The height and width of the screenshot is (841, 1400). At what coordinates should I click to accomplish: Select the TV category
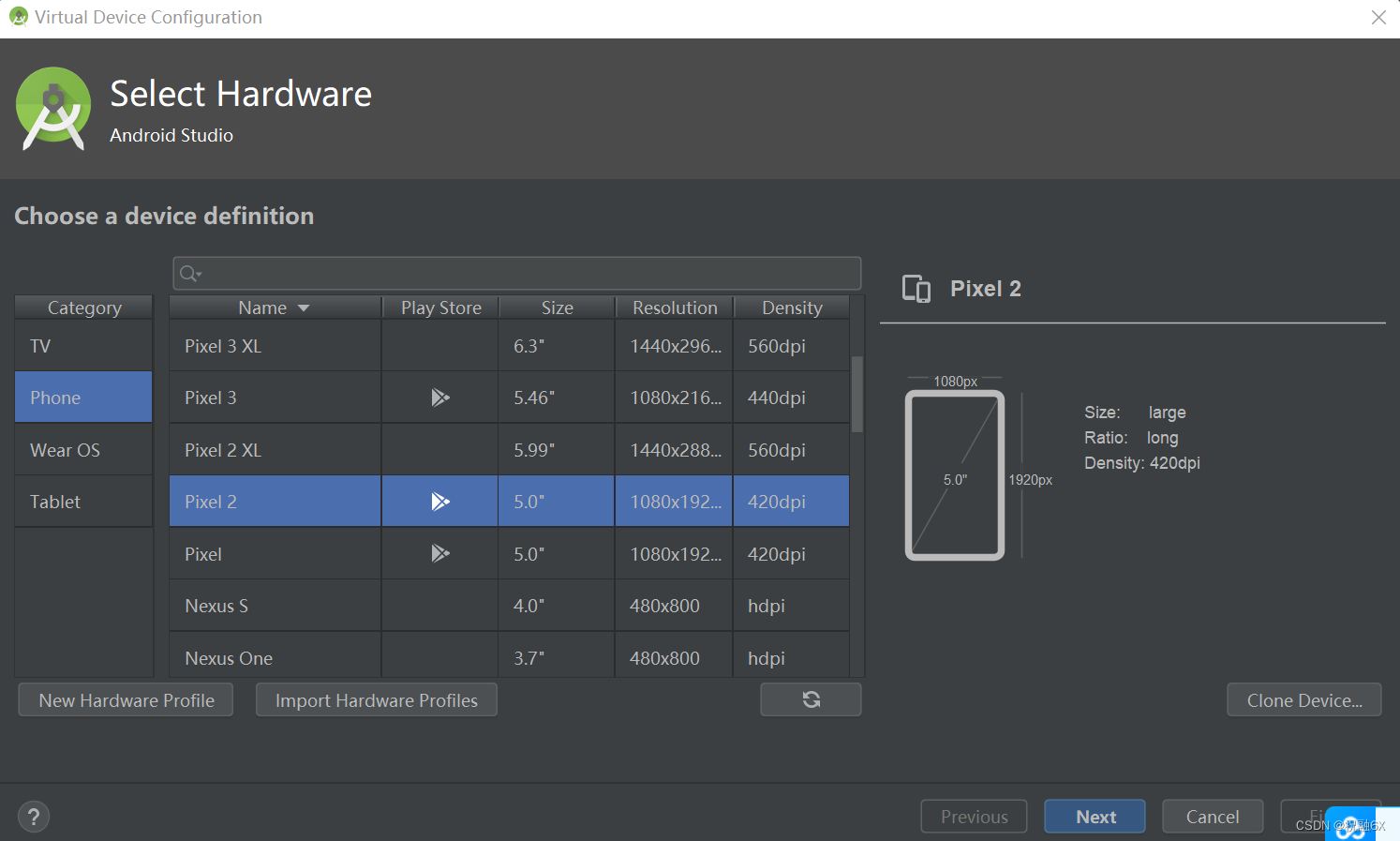click(x=83, y=346)
